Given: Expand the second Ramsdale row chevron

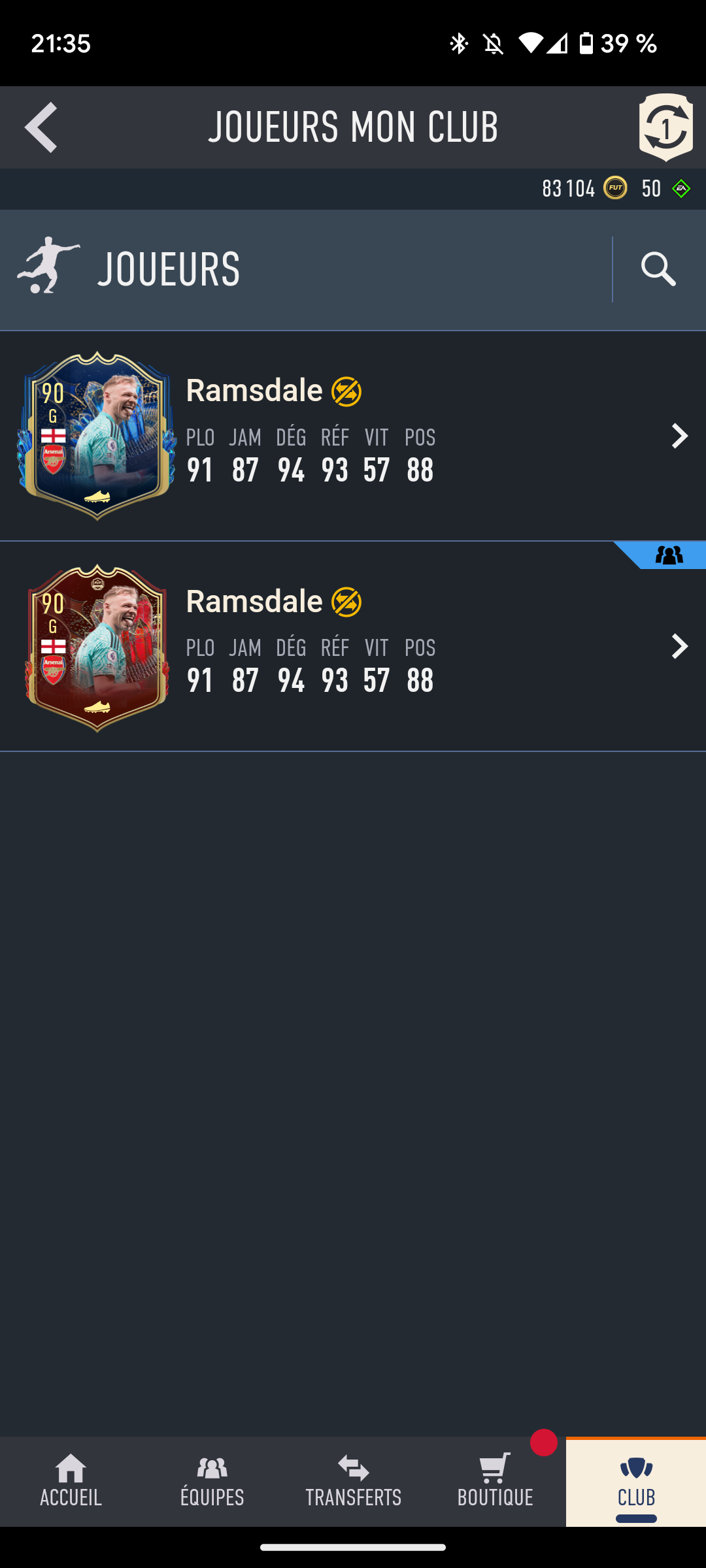Looking at the screenshot, I should [x=680, y=646].
